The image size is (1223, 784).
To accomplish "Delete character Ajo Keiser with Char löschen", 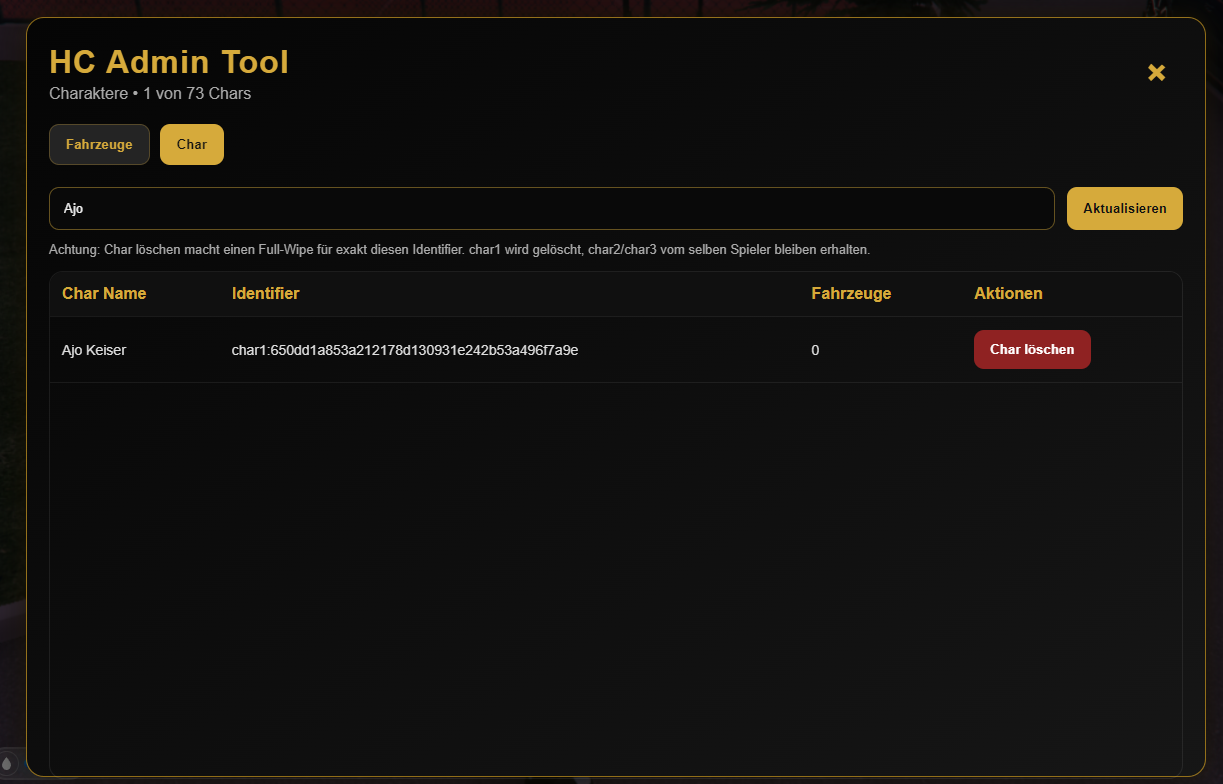I will 1032,350.
